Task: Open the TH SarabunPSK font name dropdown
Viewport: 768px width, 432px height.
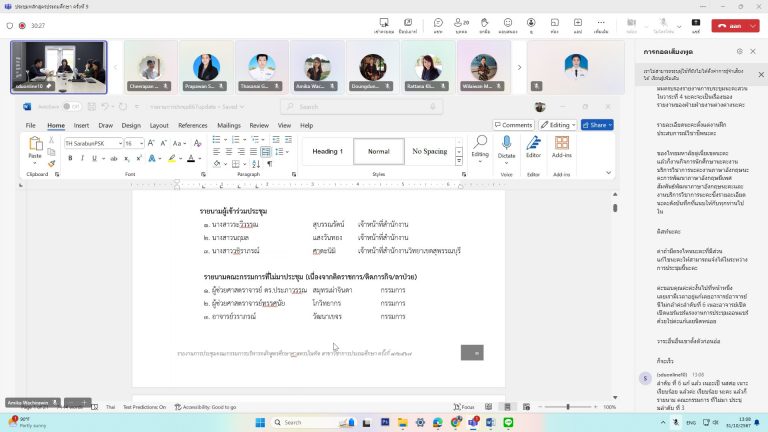Action: click(x=93, y=143)
